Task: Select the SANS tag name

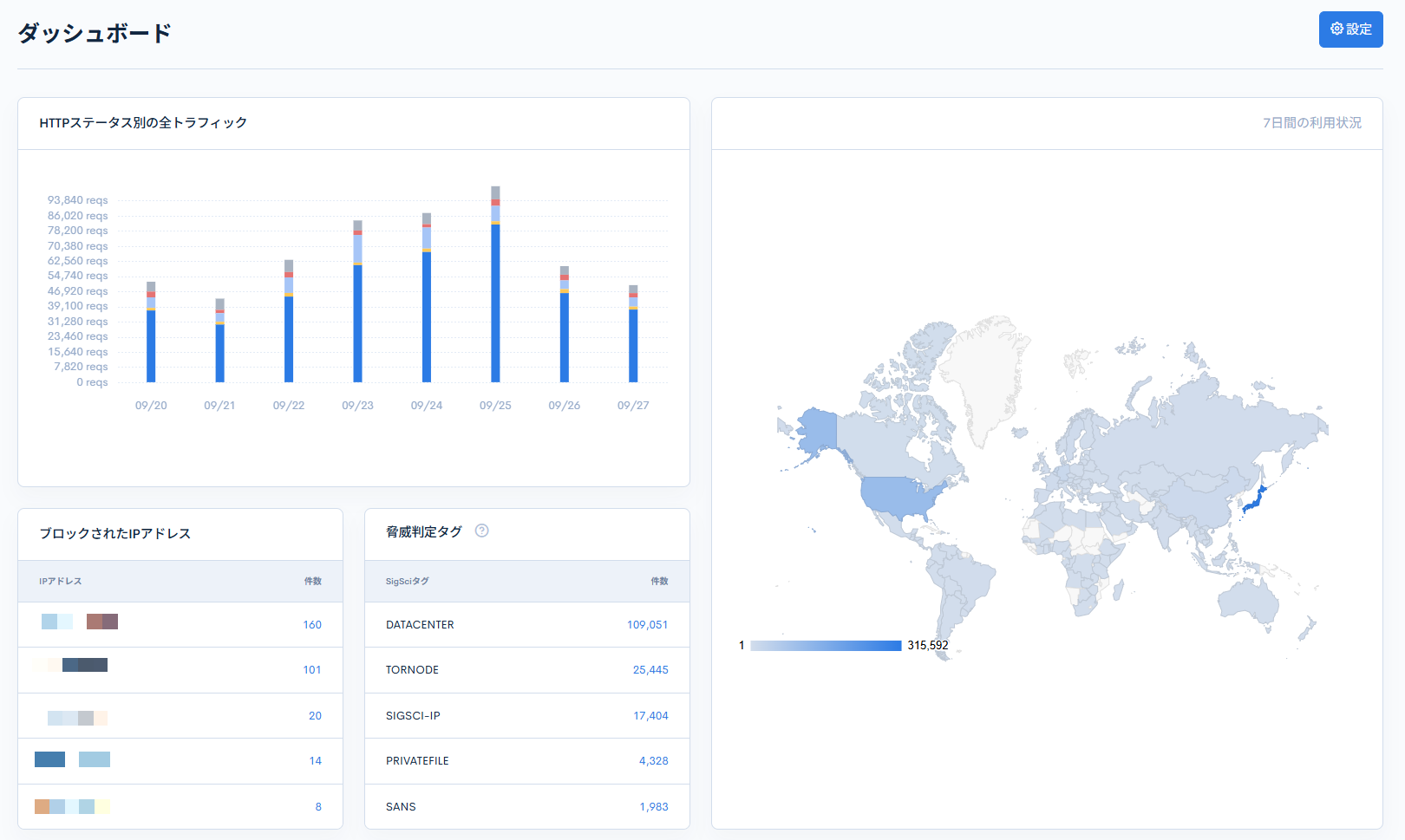Action: point(401,807)
